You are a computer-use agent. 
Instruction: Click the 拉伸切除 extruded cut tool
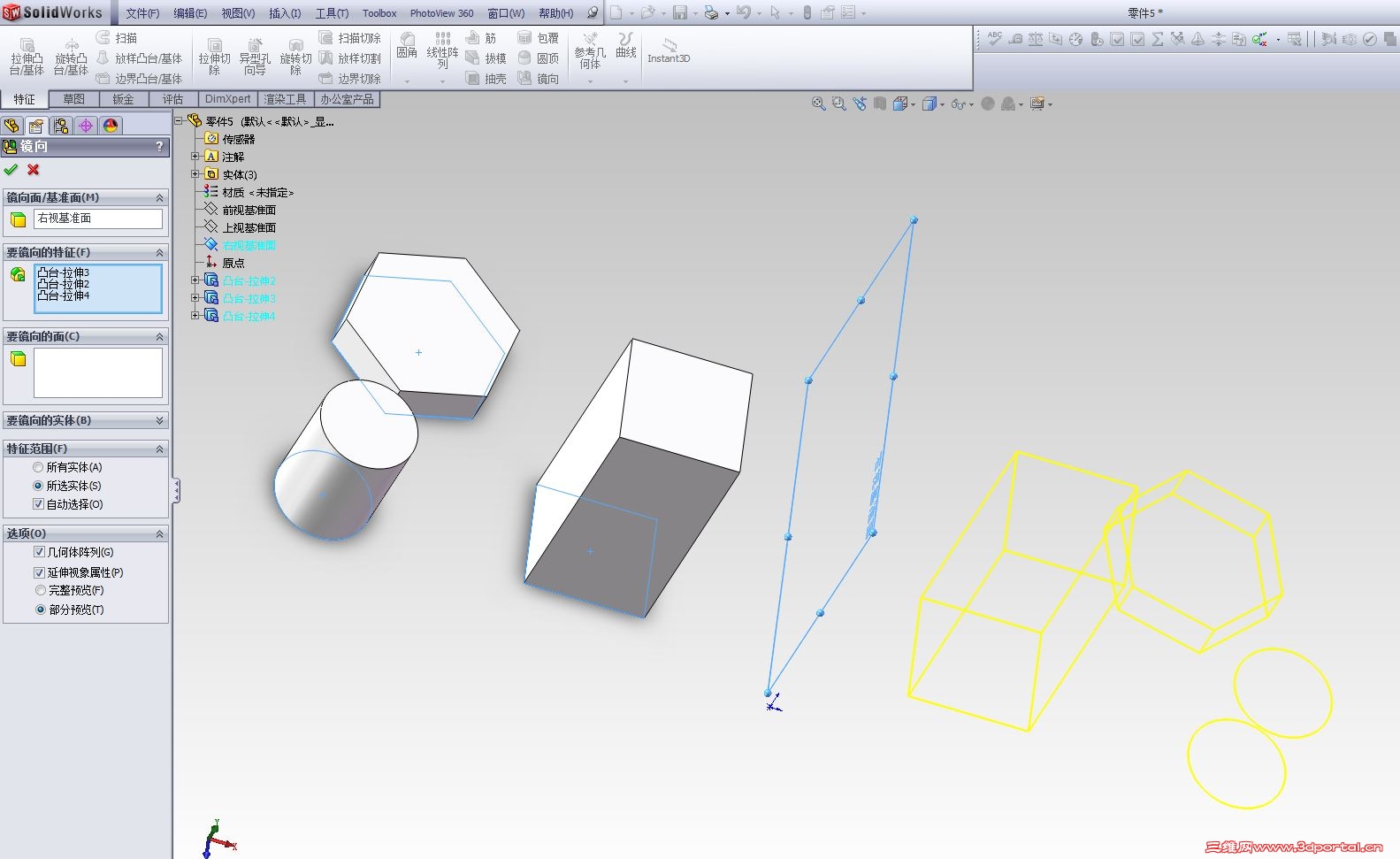coord(214,57)
